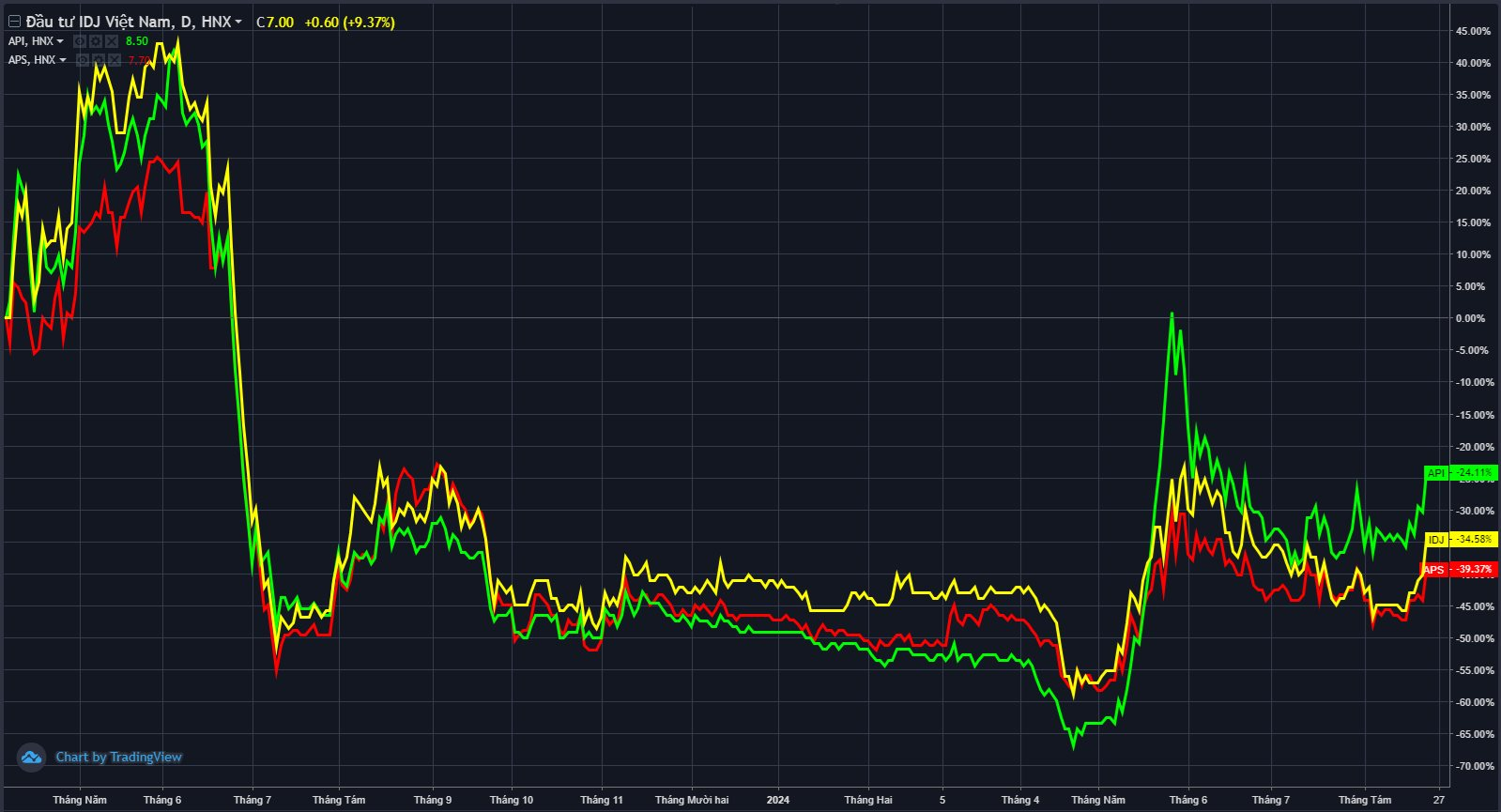Hide the APS series with its eye icon

(x=83, y=60)
